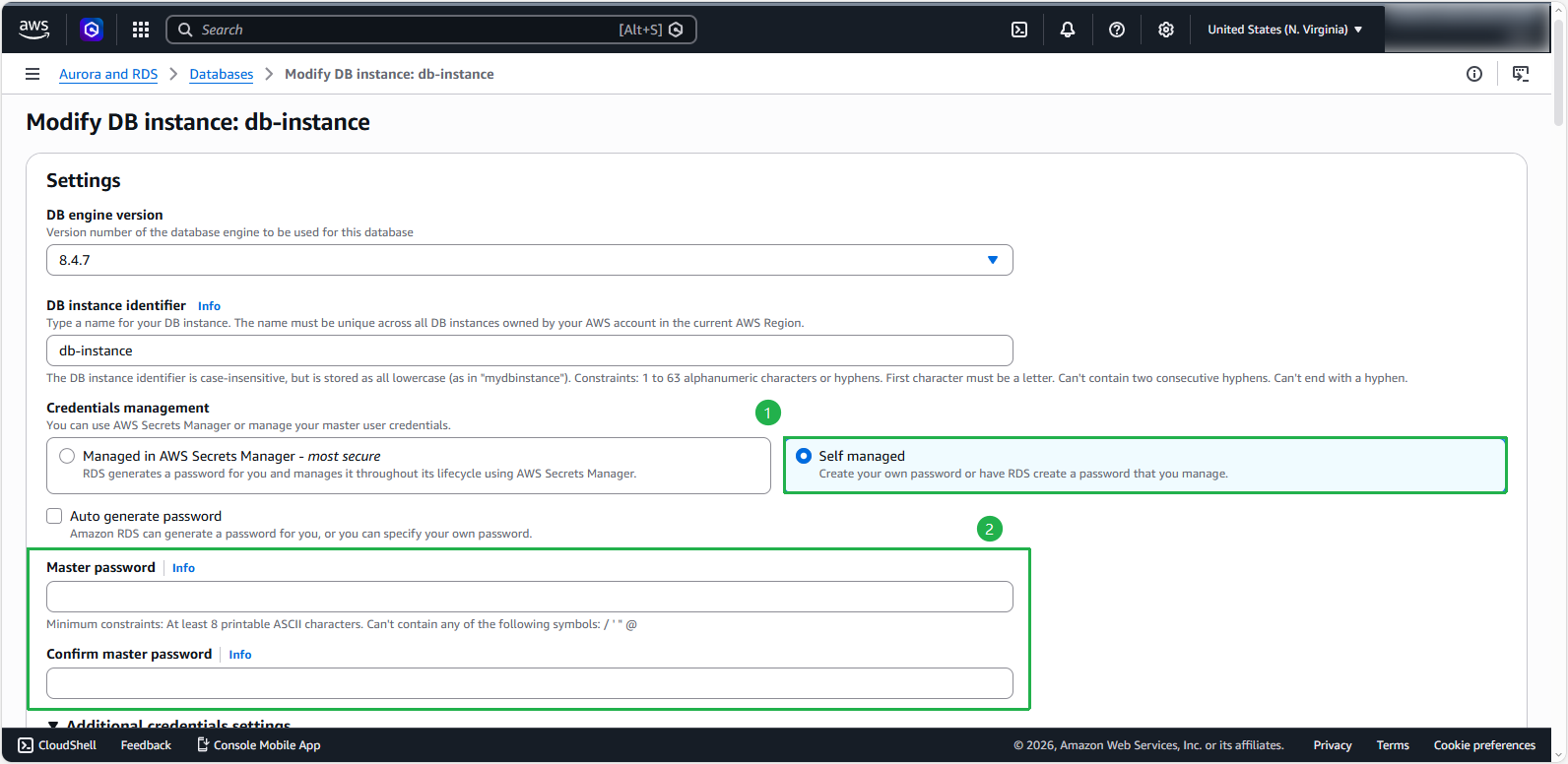Screen dimensions: 1568x764
Task: Click the DB instance identifier field
Action: (x=530, y=350)
